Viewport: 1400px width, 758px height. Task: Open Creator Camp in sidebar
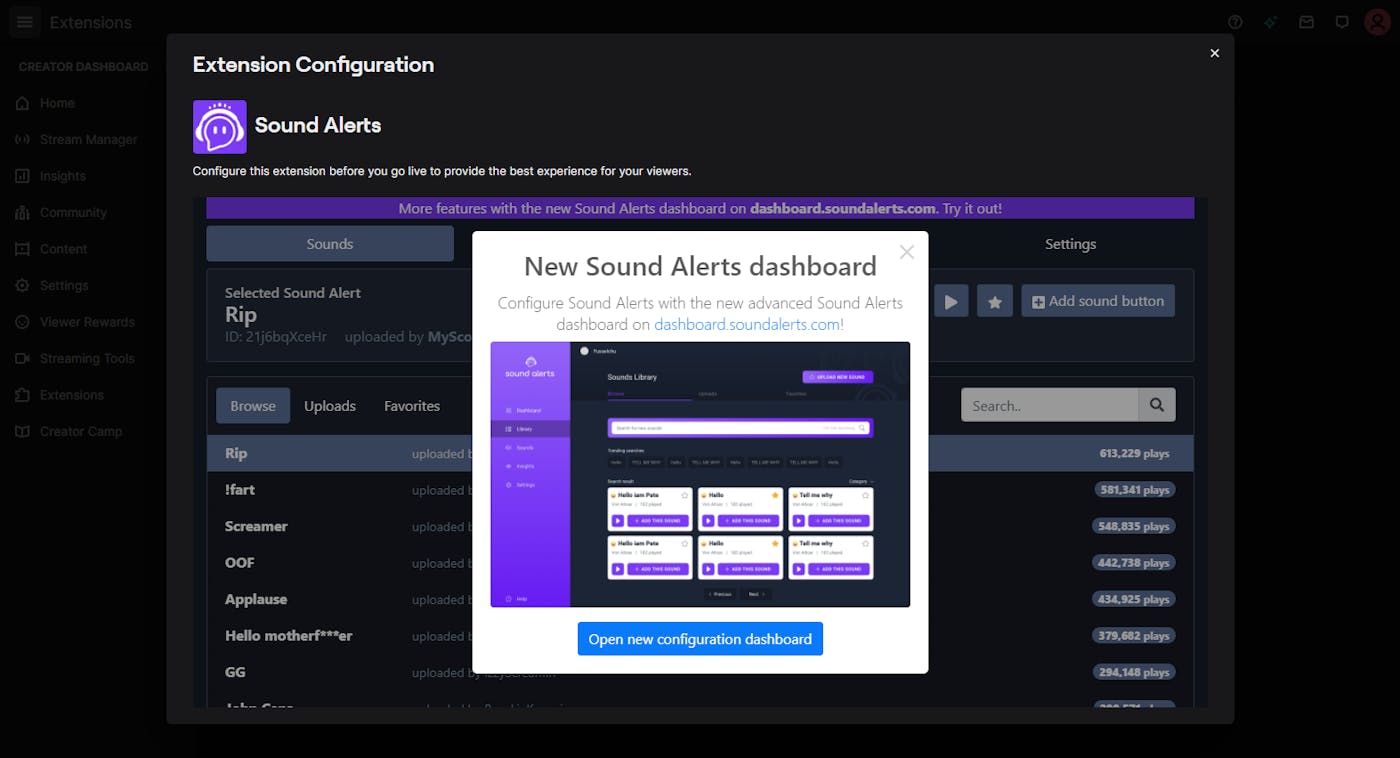(80, 431)
